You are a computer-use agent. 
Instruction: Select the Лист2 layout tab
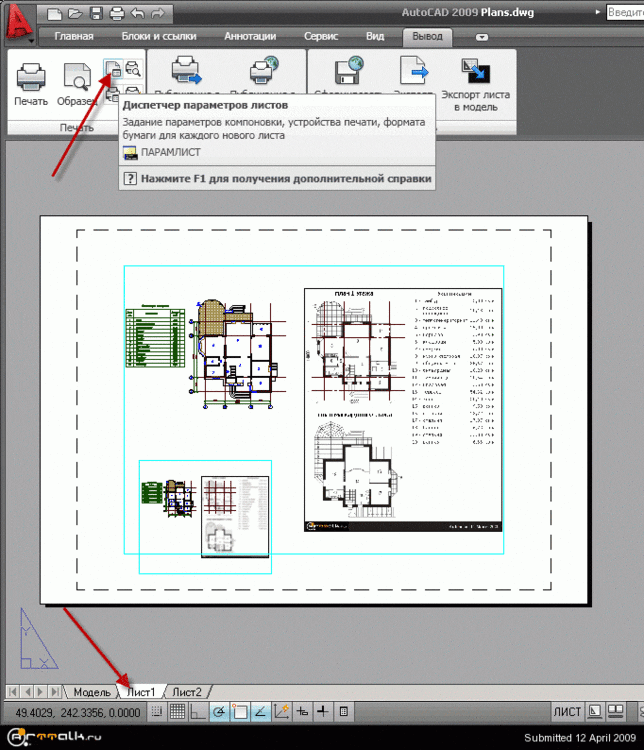point(186,692)
